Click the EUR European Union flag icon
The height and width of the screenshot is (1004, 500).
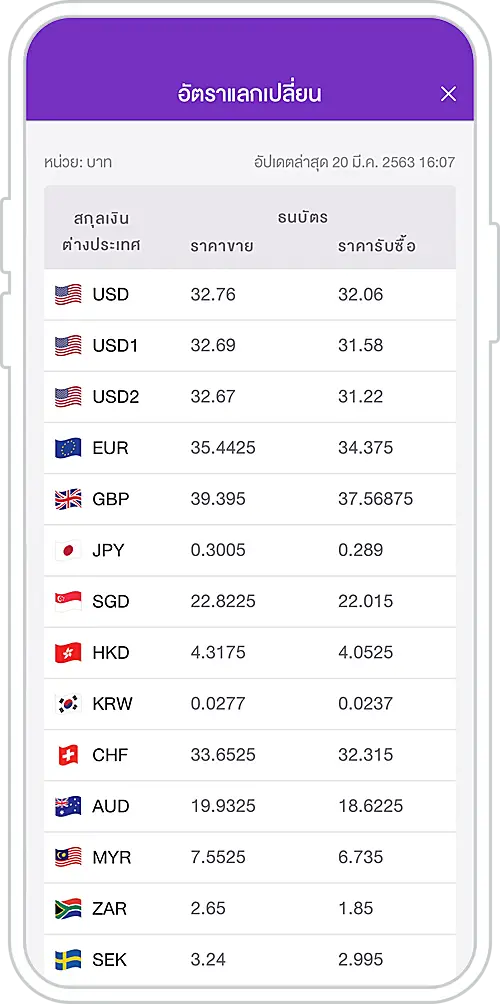[x=68, y=448]
